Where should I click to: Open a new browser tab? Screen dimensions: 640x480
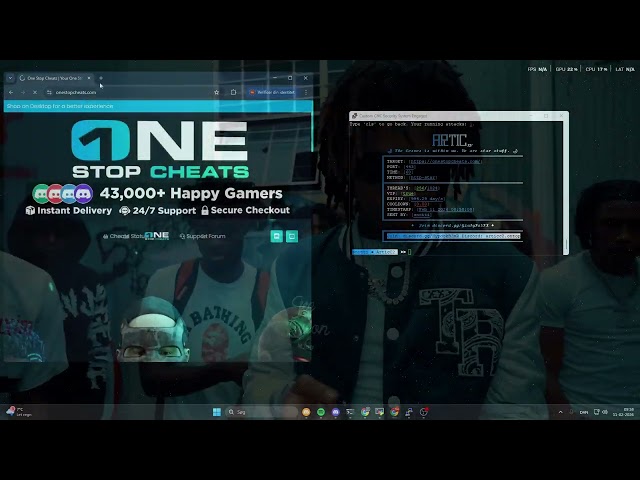pyautogui.click(x=101, y=78)
